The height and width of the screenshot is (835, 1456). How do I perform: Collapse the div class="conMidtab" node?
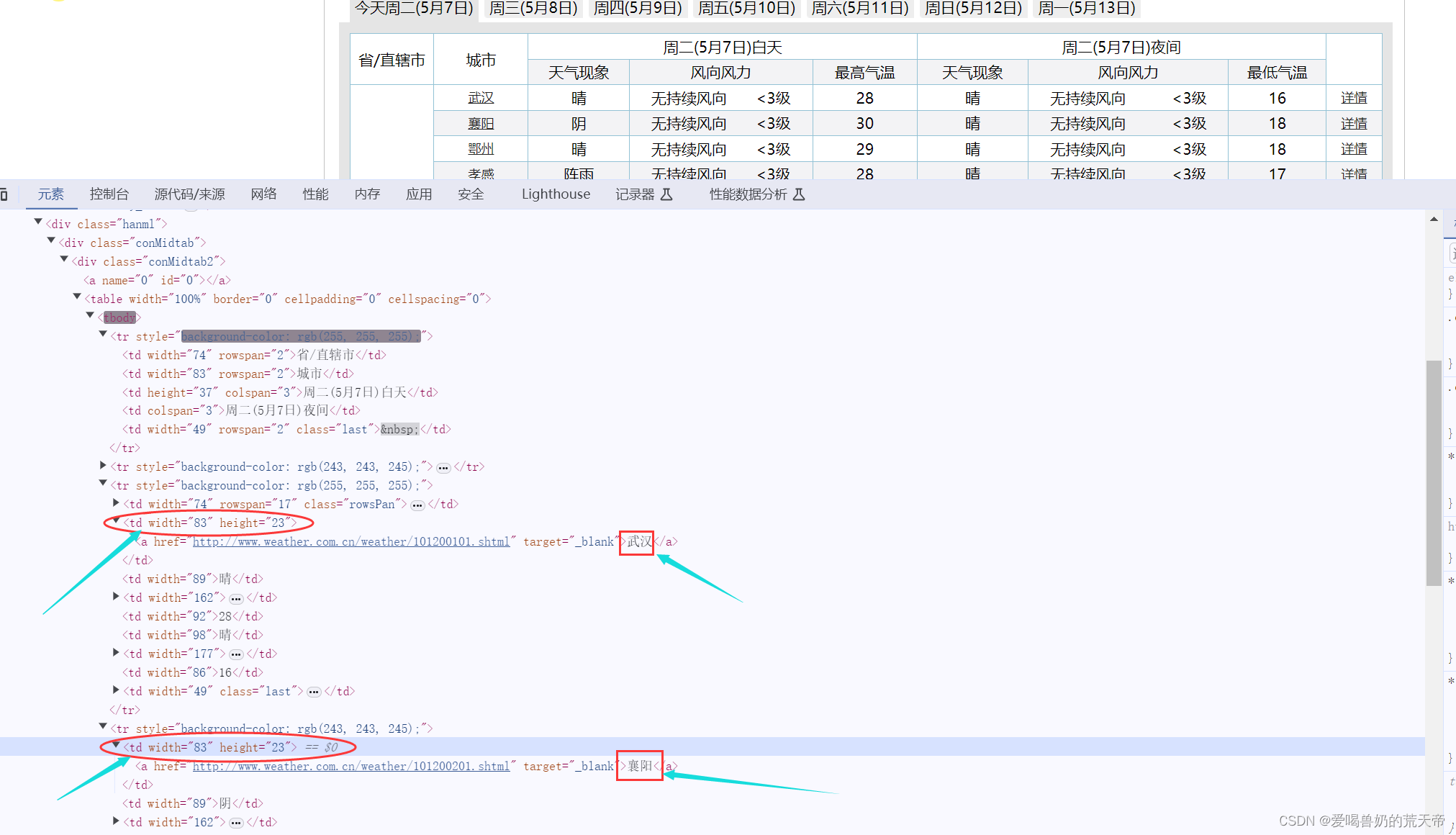[x=51, y=241]
